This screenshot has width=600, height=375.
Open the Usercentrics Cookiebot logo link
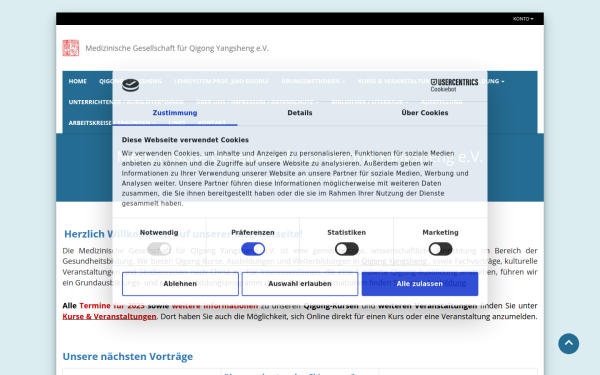click(454, 85)
